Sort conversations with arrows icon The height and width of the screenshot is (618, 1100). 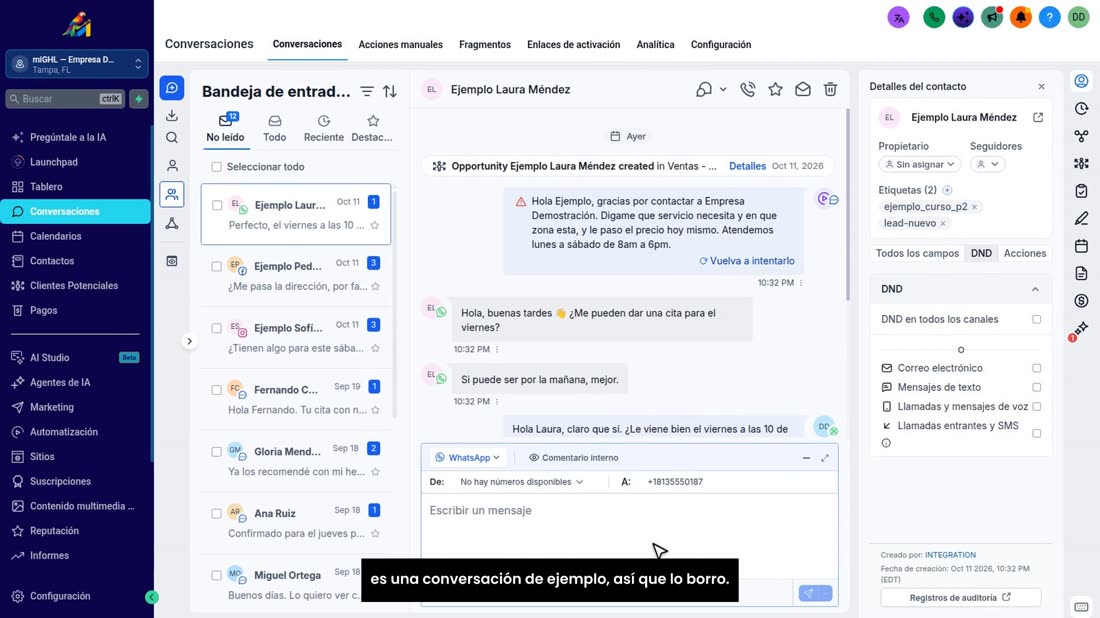point(390,91)
